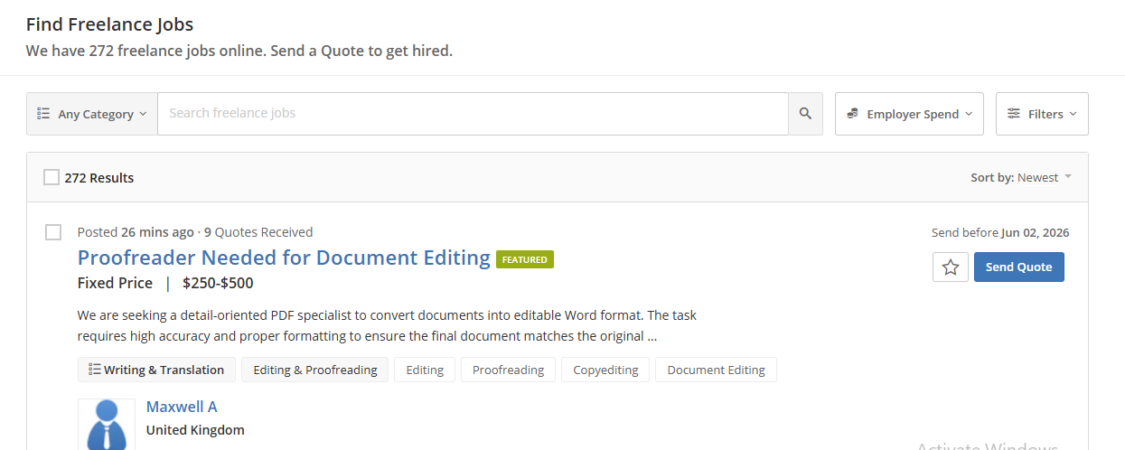This screenshot has width=1125, height=450.
Task: Click the Find Freelance Jobs heading
Action: [x=110, y=24]
